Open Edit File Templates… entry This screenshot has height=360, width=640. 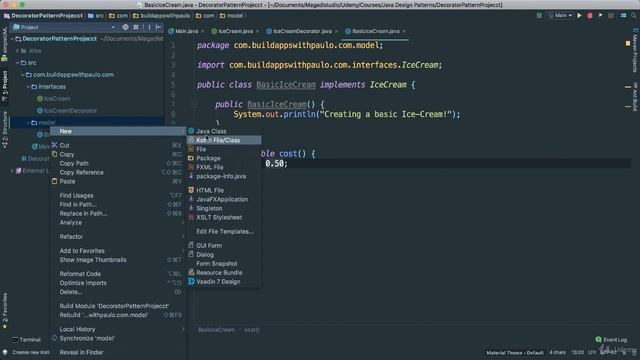click(x=224, y=231)
